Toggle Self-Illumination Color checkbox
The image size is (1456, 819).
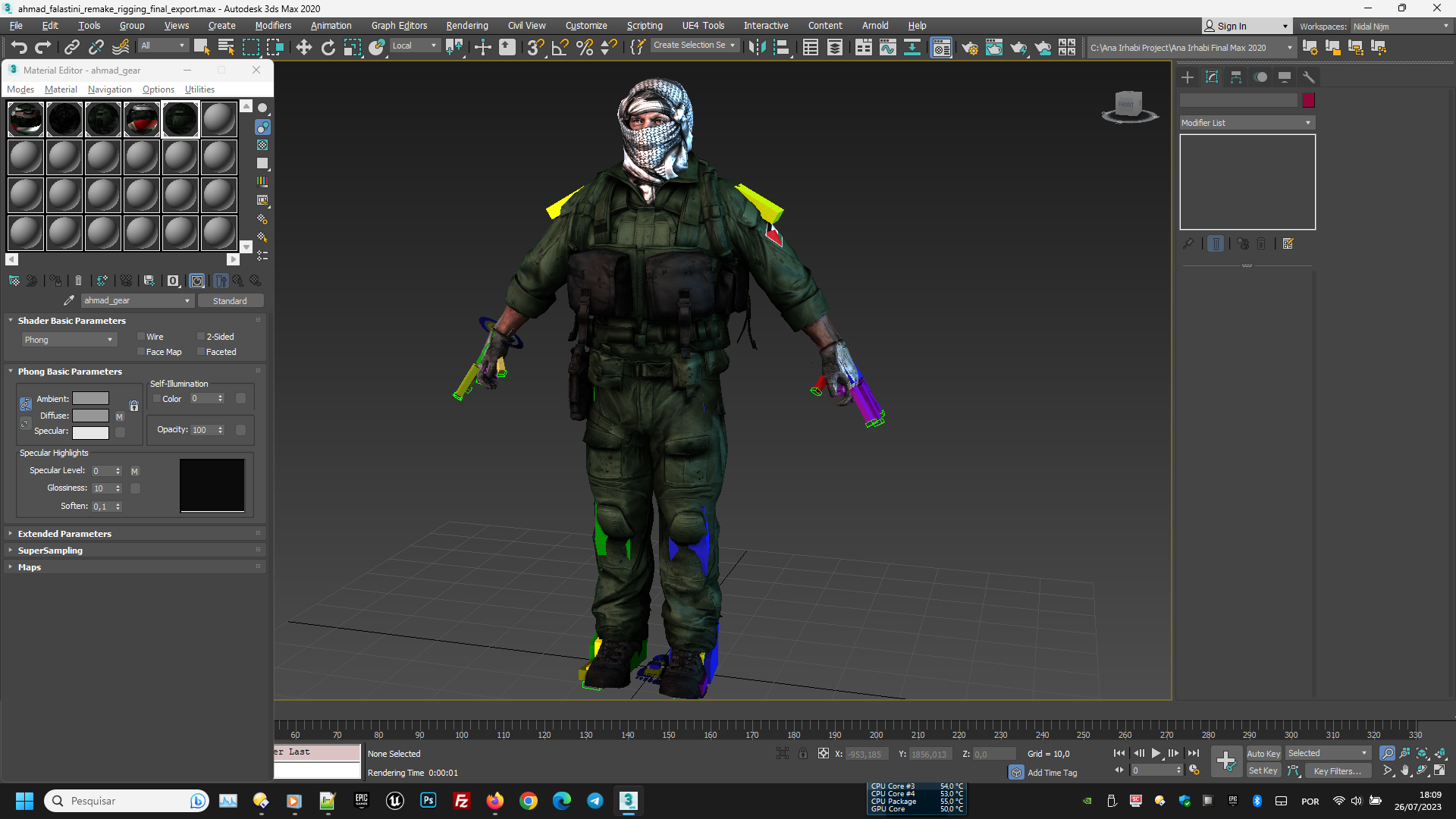(157, 399)
